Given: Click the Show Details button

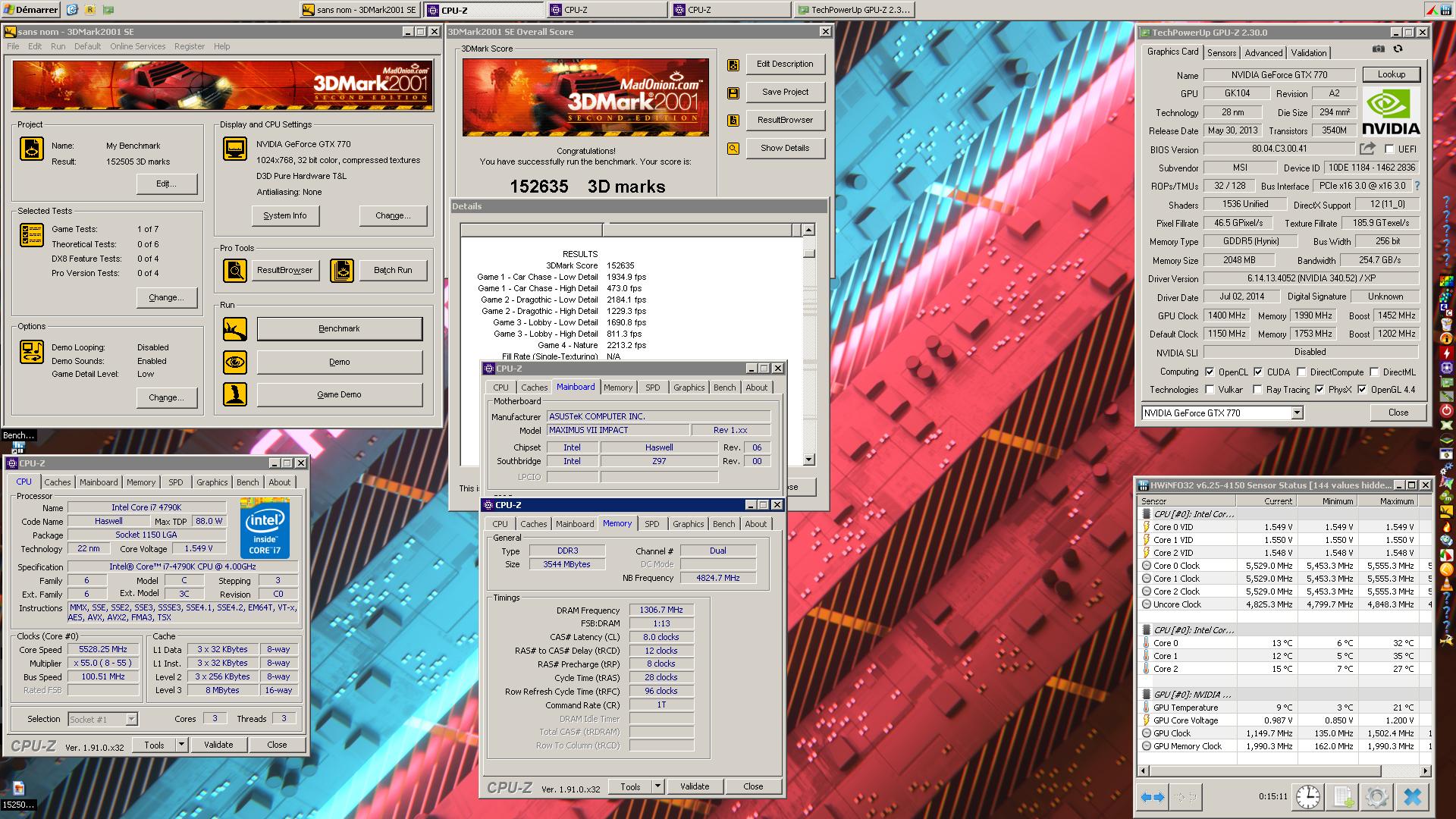Looking at the screenshot, I should pos(785,148).
